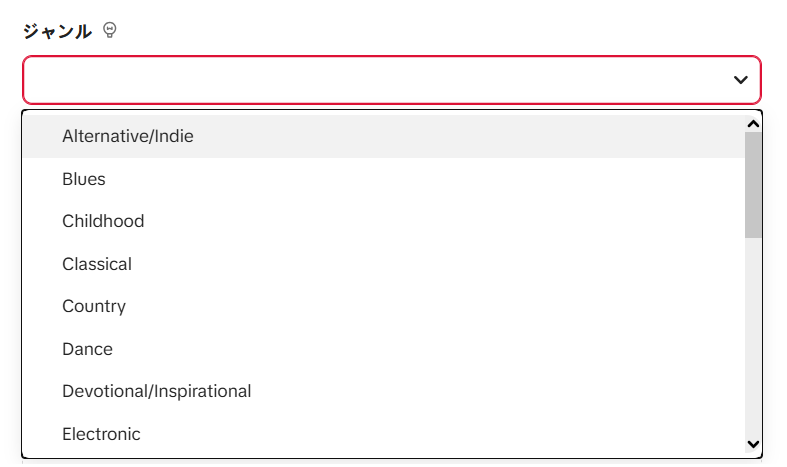Click the genre list scrollbar thumb

753,185
